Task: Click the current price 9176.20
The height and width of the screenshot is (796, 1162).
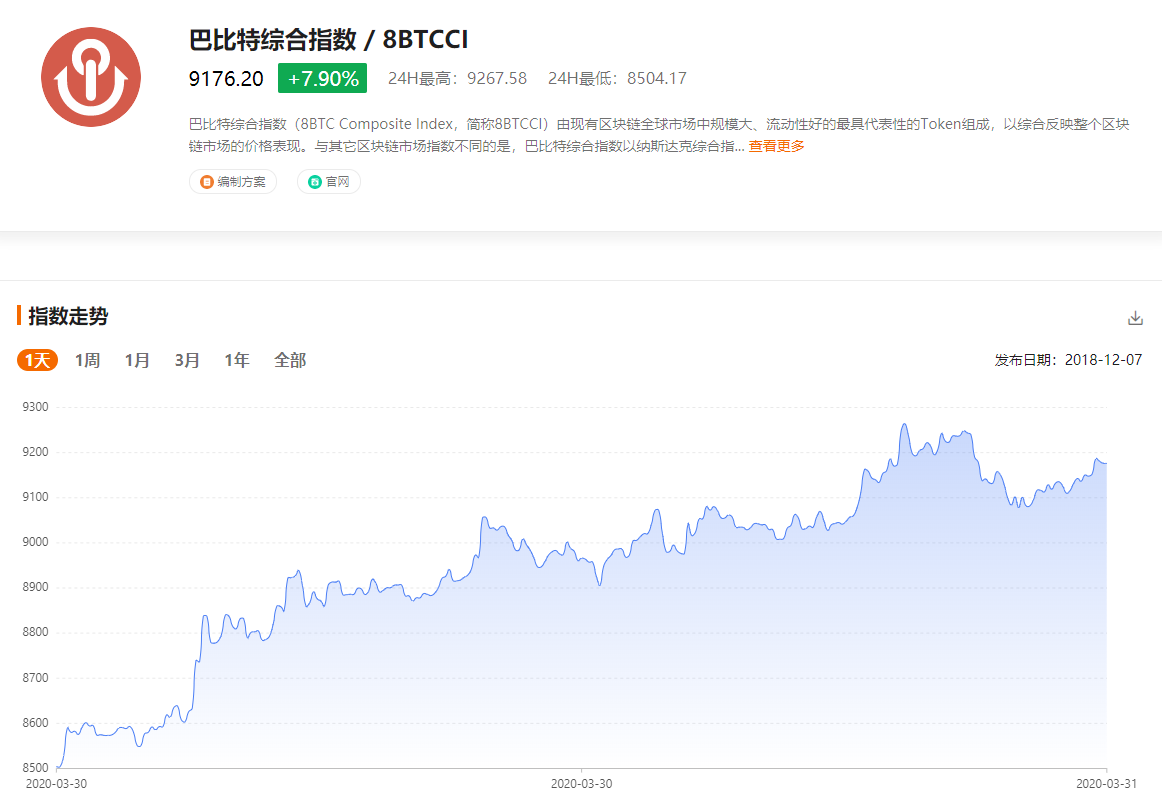Action: 226,79
